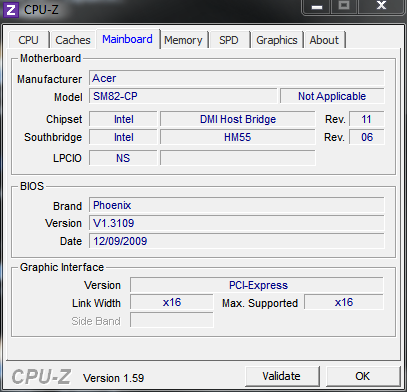The height and width of the screenshot is (392, 407).
Task: Click the chipset revision value 11
Action: click(x=367, y=119)
